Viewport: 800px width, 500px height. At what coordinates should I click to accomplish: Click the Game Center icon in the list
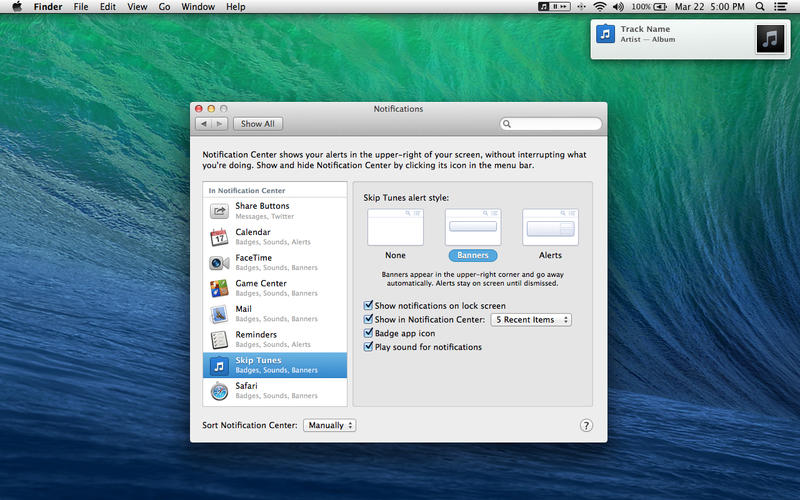[219, 288]
